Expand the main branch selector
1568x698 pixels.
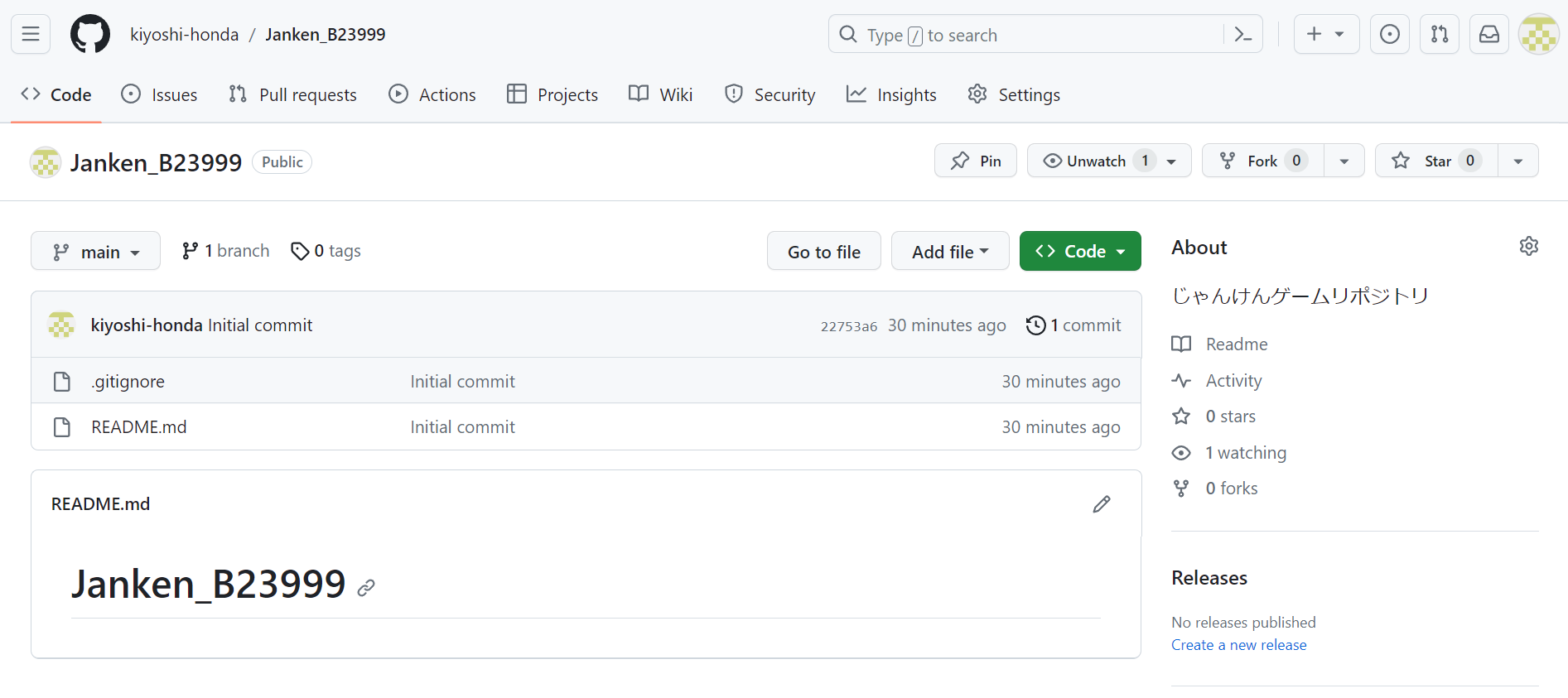pyautogui.click(x=95, y=251)
